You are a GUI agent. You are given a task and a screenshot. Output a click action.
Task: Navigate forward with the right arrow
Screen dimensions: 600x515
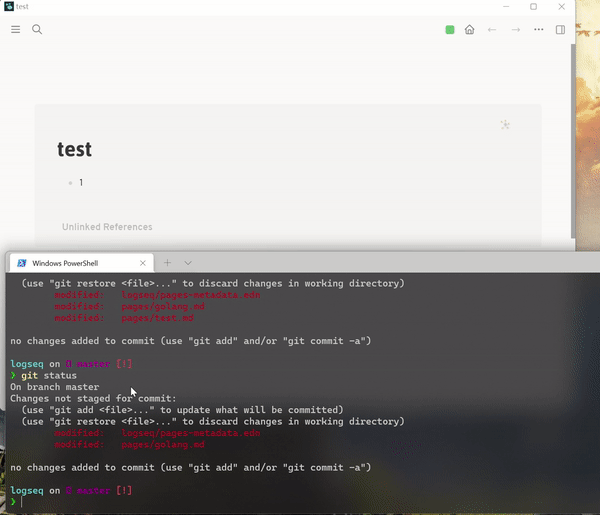pyautogui.click(x=515, y=30)
